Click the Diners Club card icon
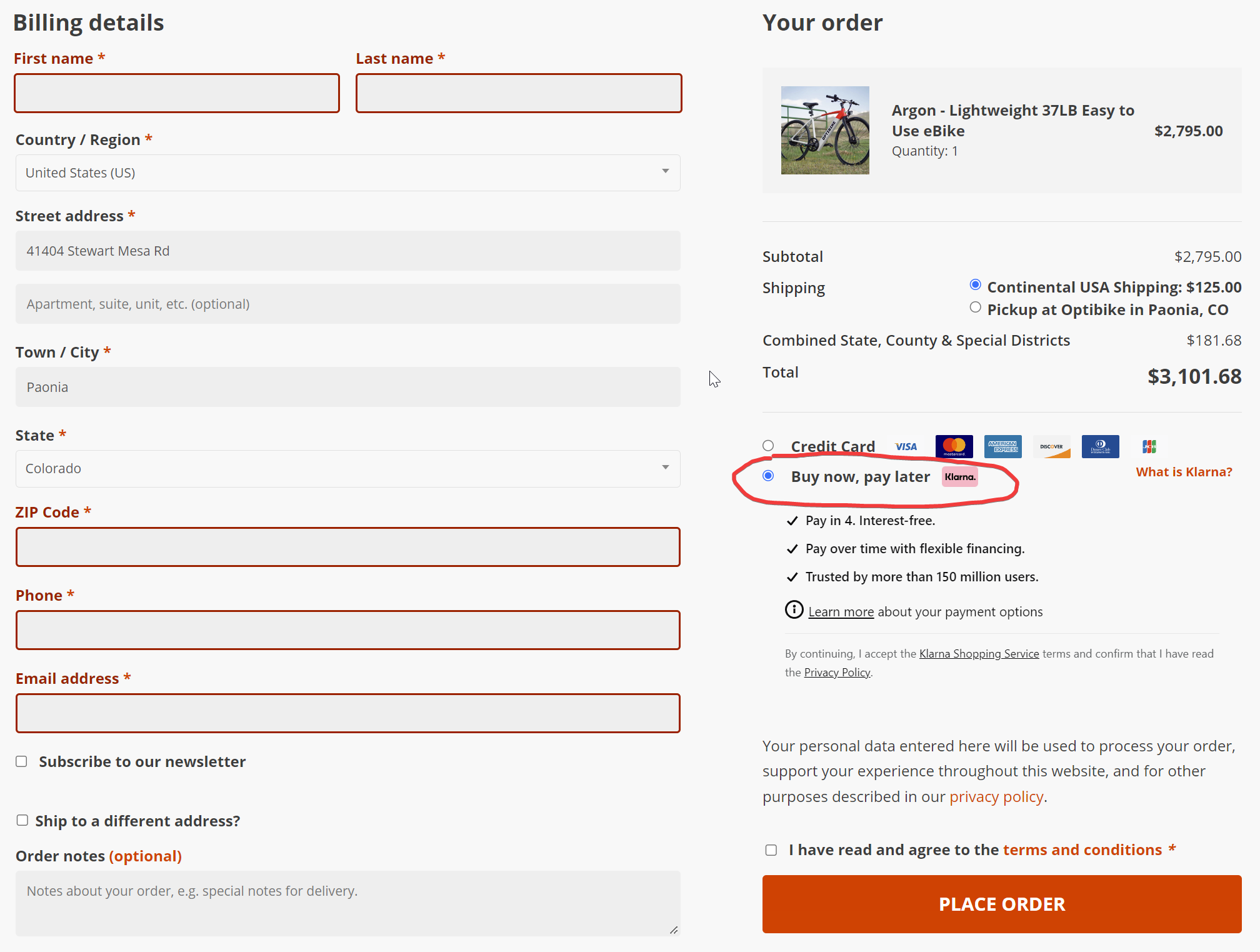The width and height of the screenshot is (1260, 952). [1100, 446]
